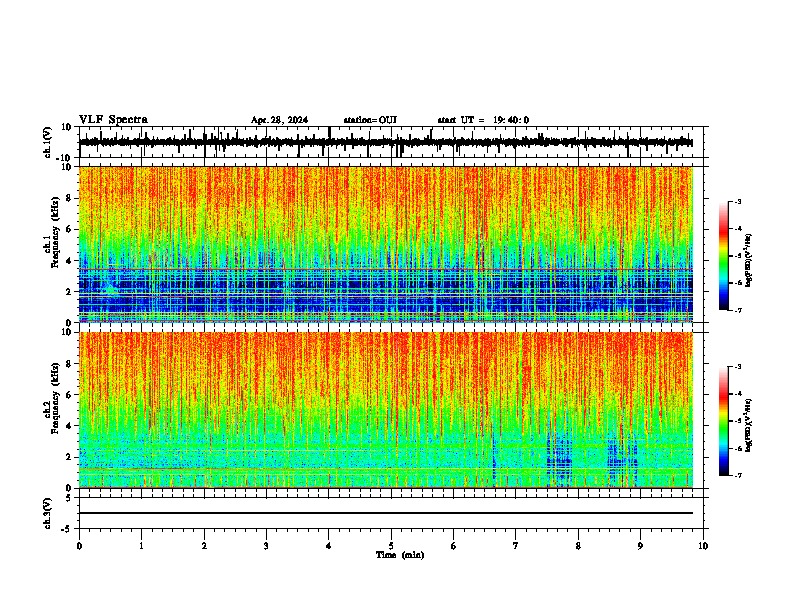Viewport: 792px width, 612px height.
Task: Click the "4" kHz tick label of ch.2 spectrogram
Action: (70, 426)
